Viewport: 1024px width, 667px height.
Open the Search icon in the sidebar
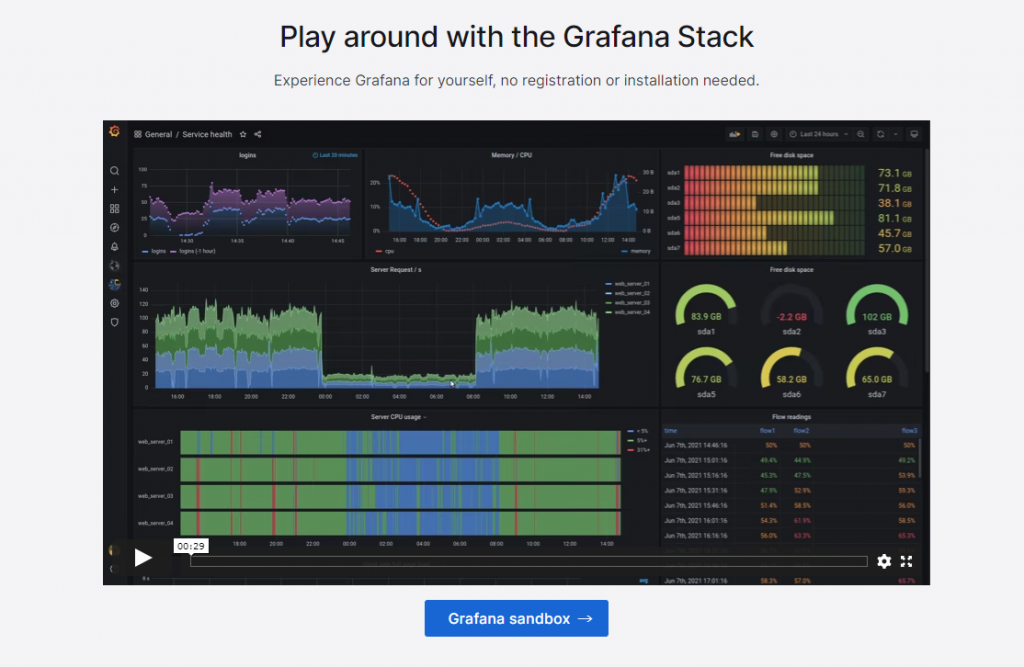(114, 171)
